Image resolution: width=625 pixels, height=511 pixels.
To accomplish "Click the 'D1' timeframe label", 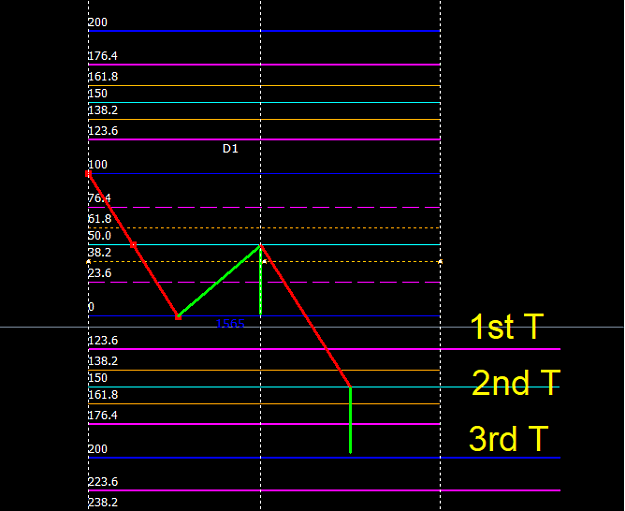I will tap(230, 149).
